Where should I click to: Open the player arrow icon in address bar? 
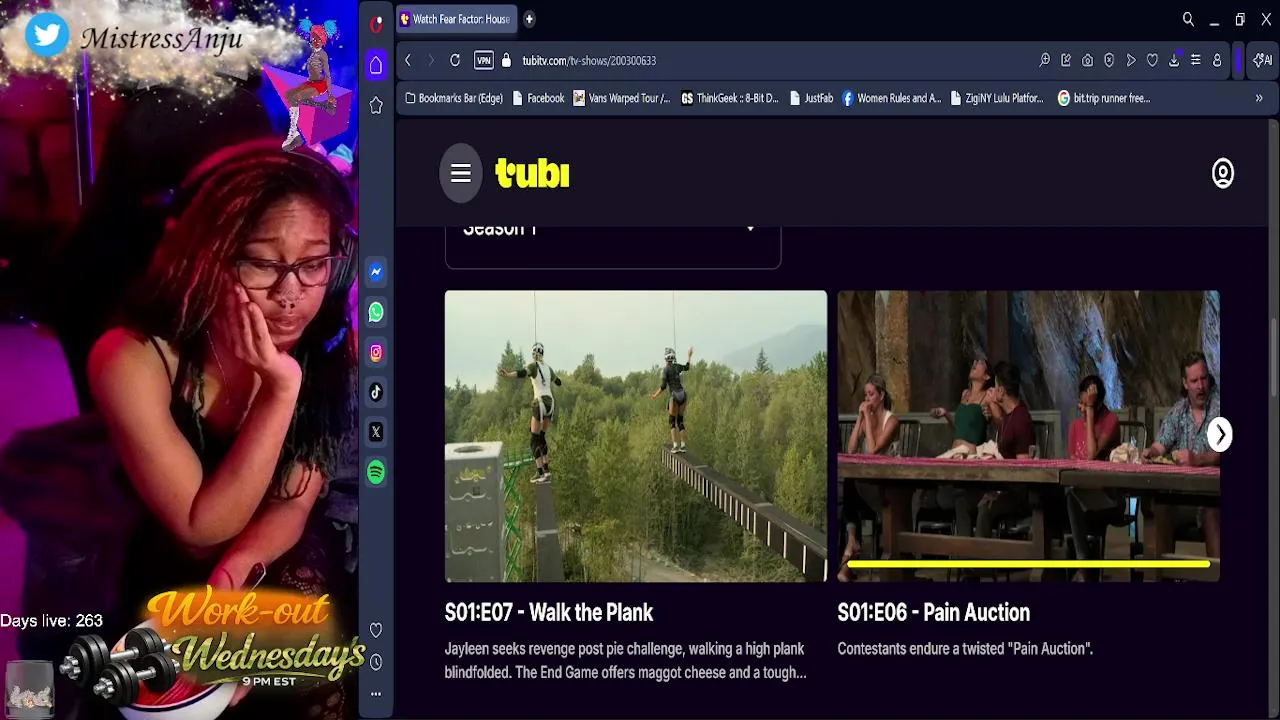(x=1131, y=60)
